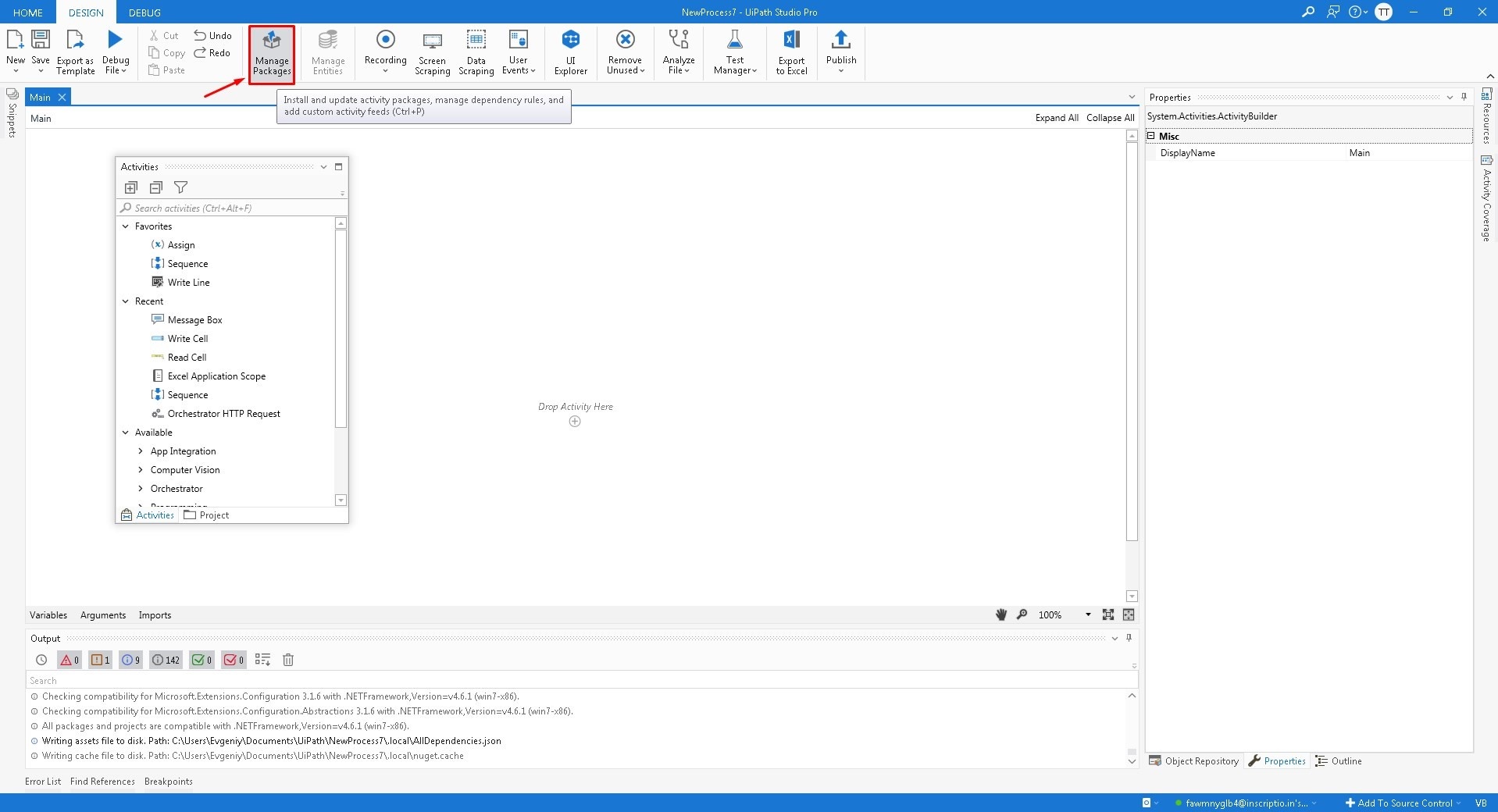Pin the Output panel
1498x812 pixels.
click(1129, 638)
